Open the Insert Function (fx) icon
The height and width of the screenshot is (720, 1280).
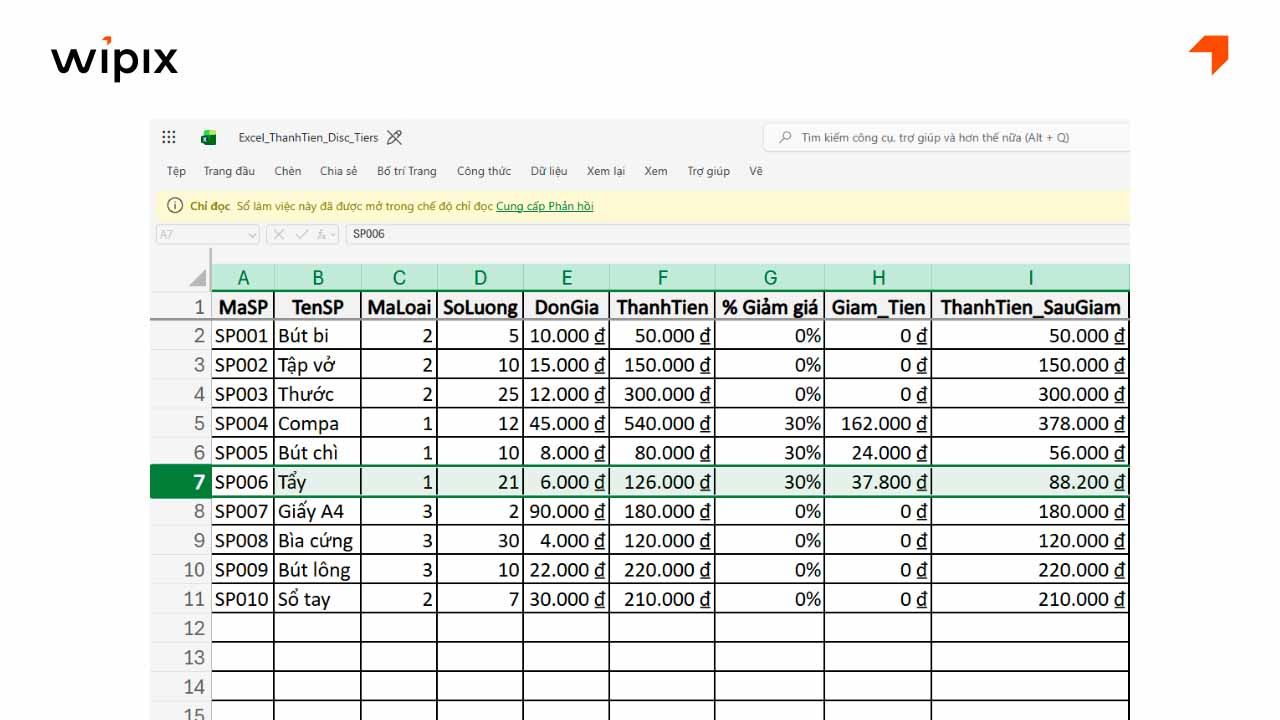click(x=322, y=233)
